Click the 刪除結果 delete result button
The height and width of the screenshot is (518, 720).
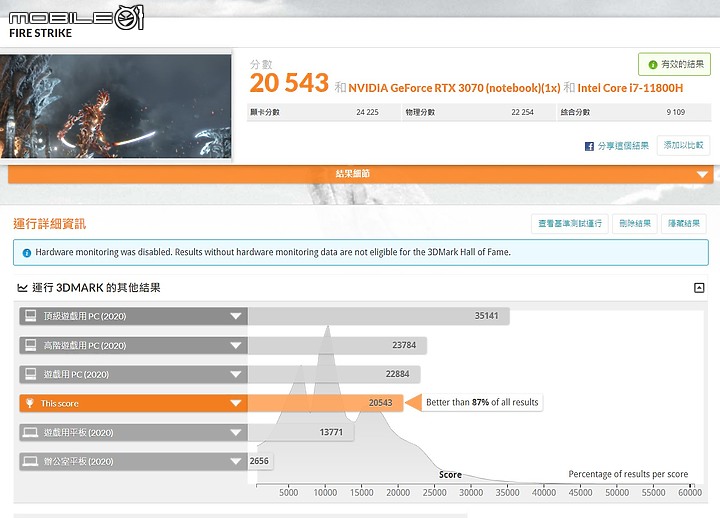[635, 224]
